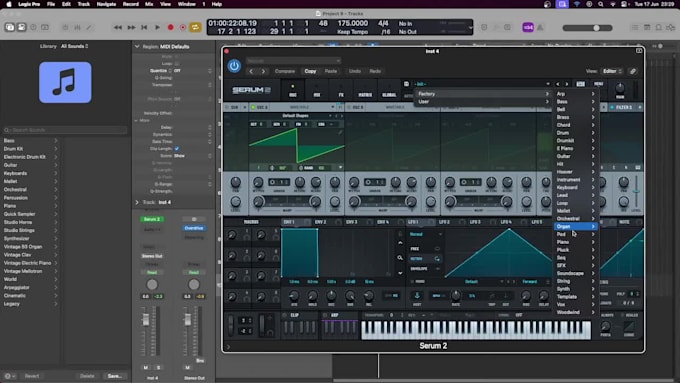The width and height of the screenshot is (680, 383).
Task: Open the Serum FX page
Action: [x=341, y=90]
